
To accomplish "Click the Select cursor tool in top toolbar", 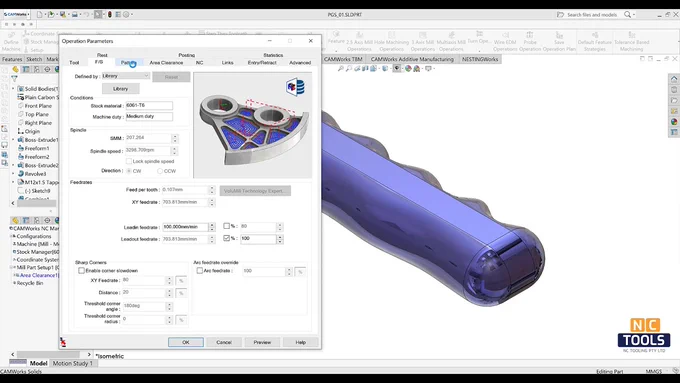I will point(98,14).
